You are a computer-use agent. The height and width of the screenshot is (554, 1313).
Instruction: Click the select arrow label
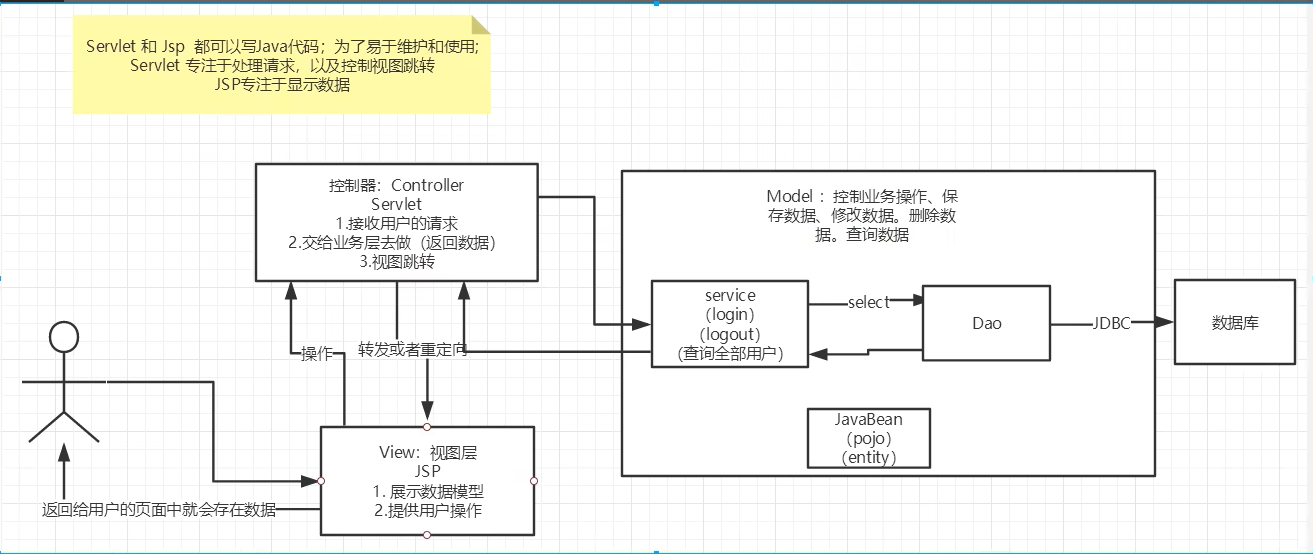tap(868, 302)
